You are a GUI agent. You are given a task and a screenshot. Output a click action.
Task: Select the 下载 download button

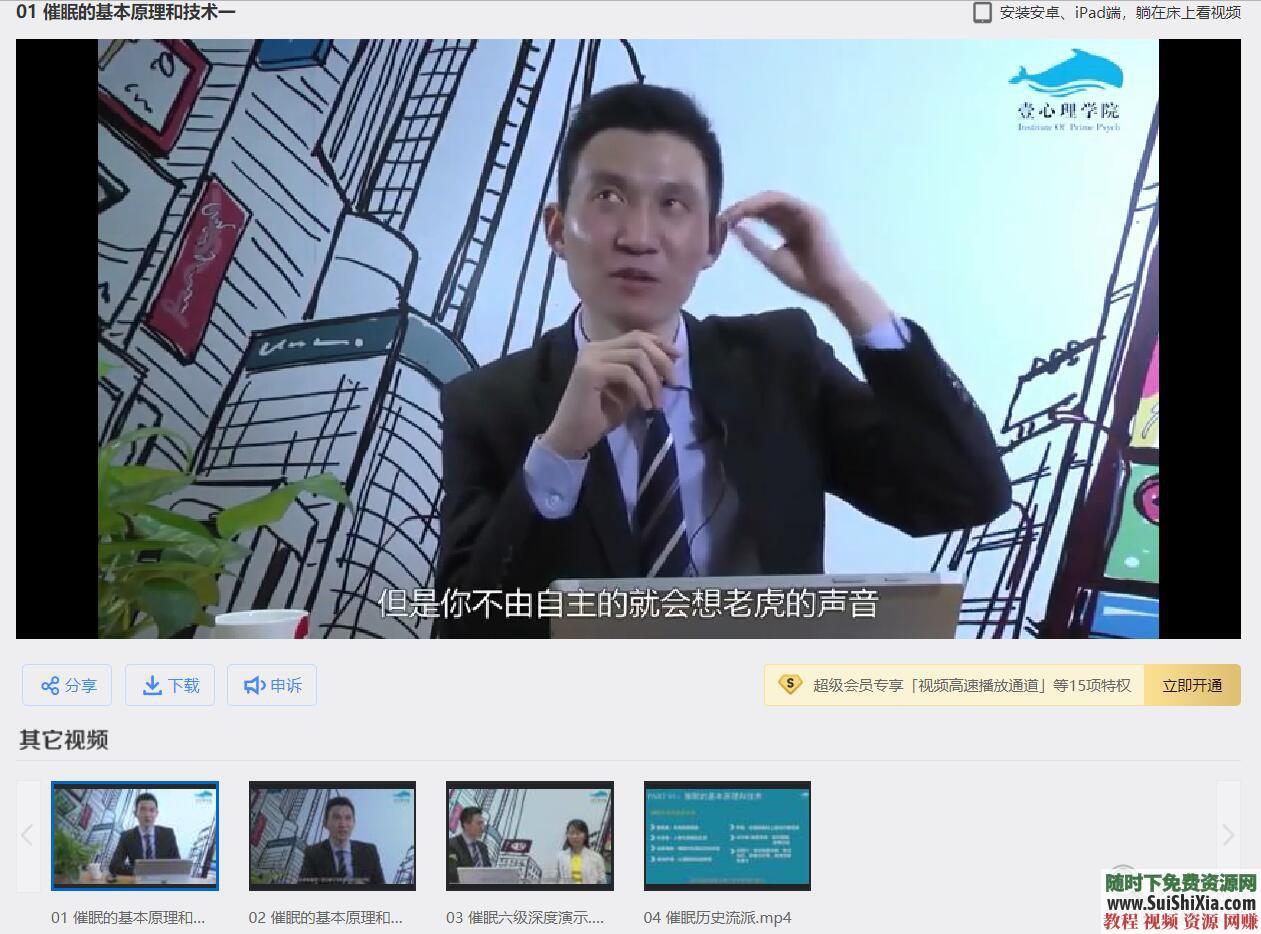click(x=170, y=685)
